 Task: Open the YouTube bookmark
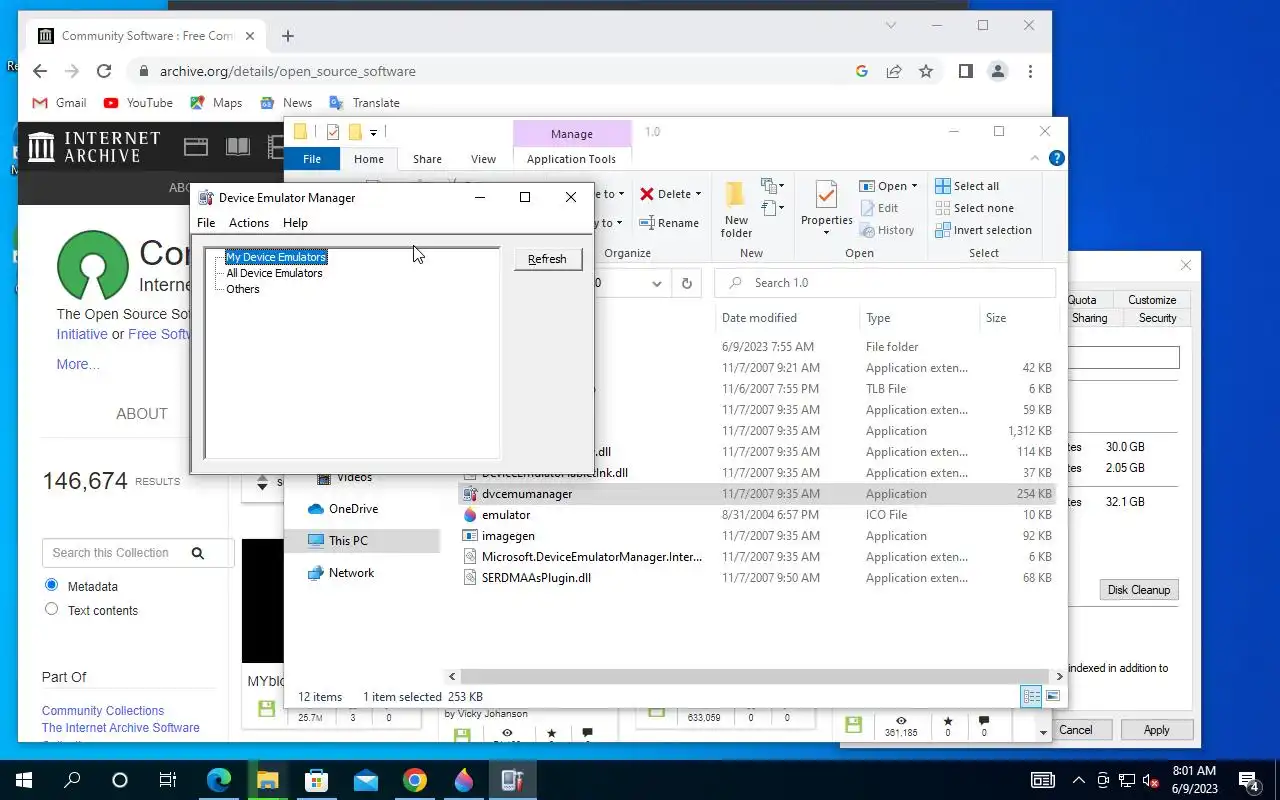click(x=138, y=103)
